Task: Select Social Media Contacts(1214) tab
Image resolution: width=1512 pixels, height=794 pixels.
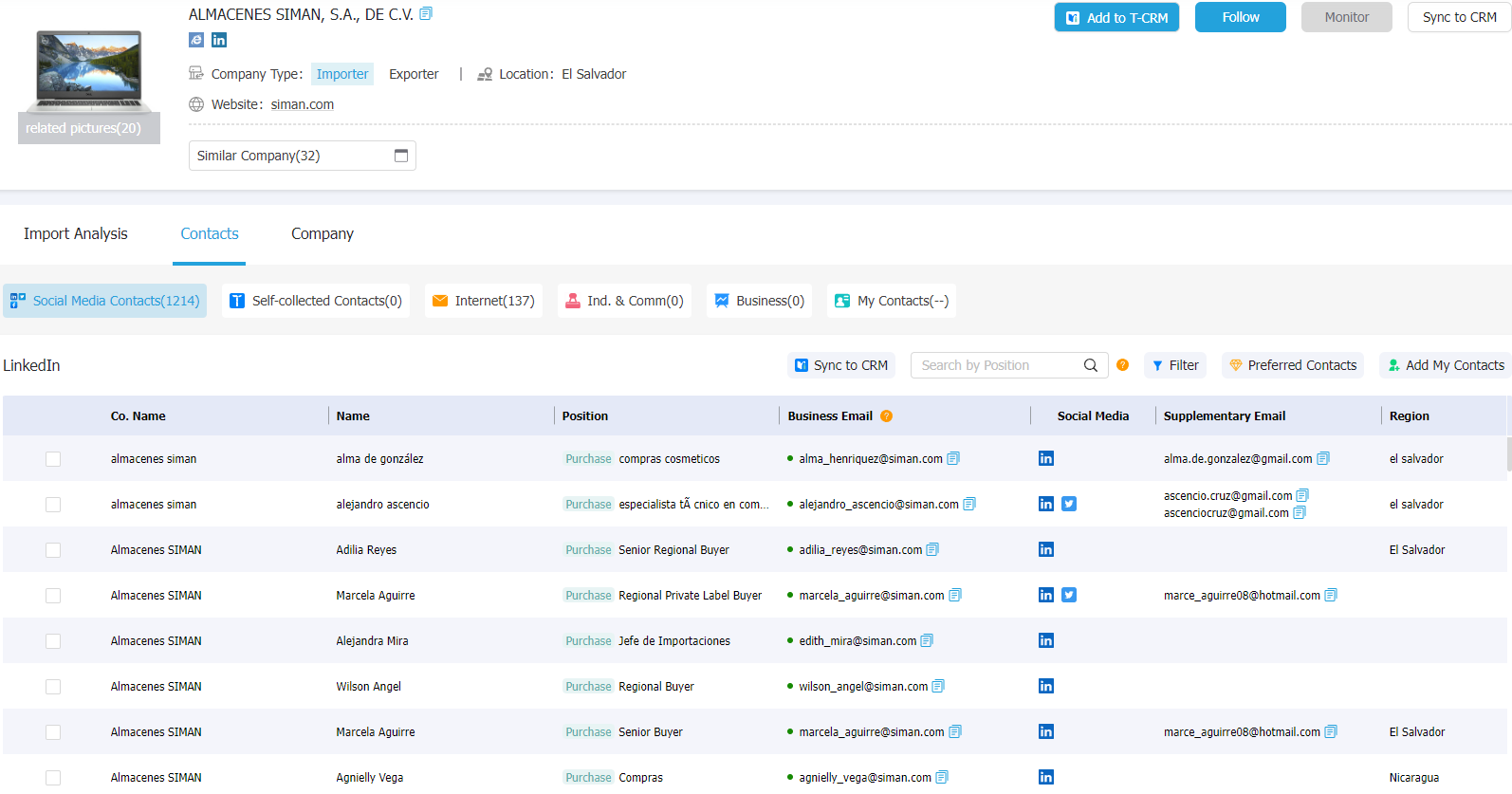Action: (x=105, y=301)
